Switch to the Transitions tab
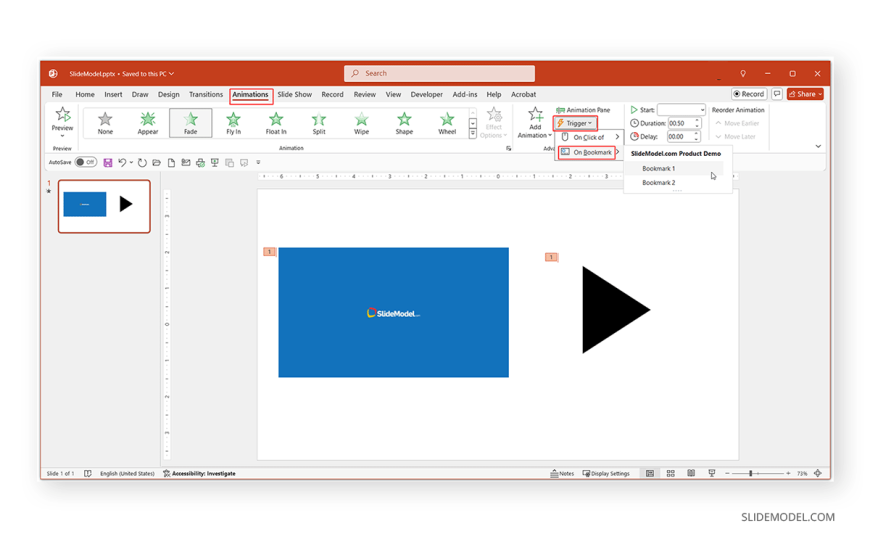The width and height of the screenshot is (870, 539). click(205, 94)
